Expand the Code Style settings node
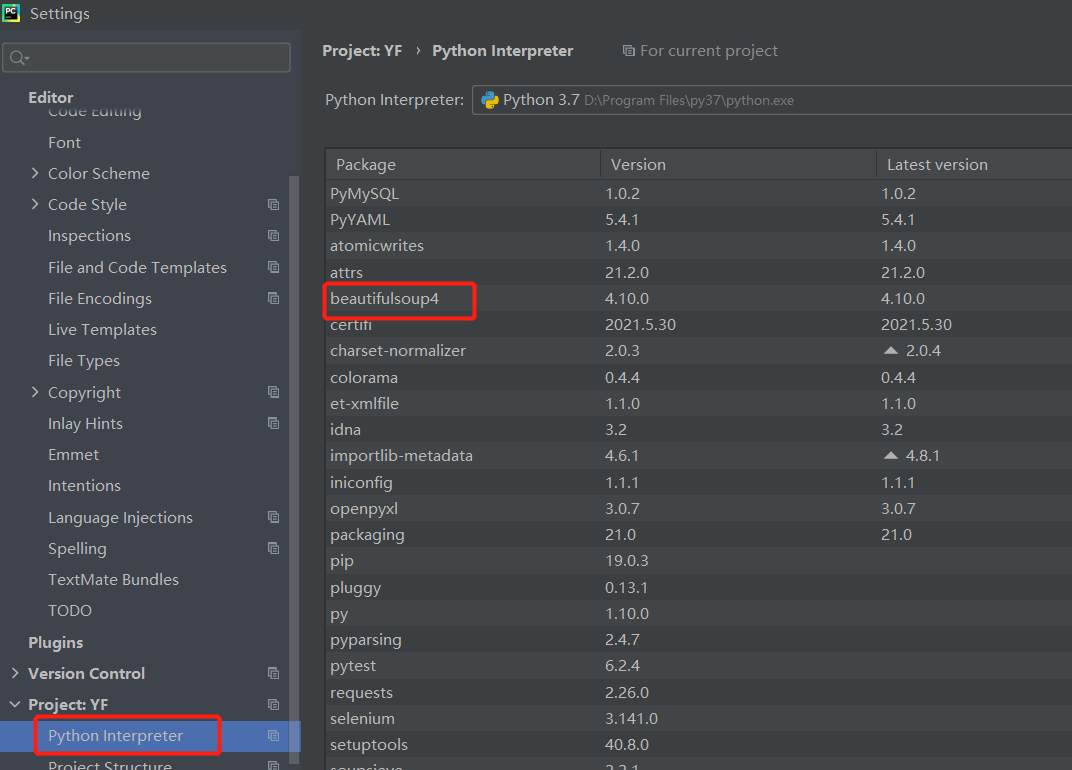 click(x=35, y=204)
